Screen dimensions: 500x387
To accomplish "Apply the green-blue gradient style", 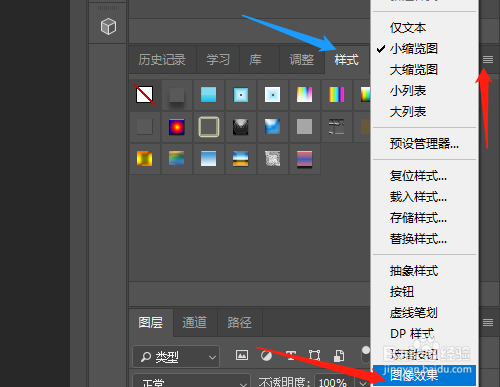I will pos(177,159).
